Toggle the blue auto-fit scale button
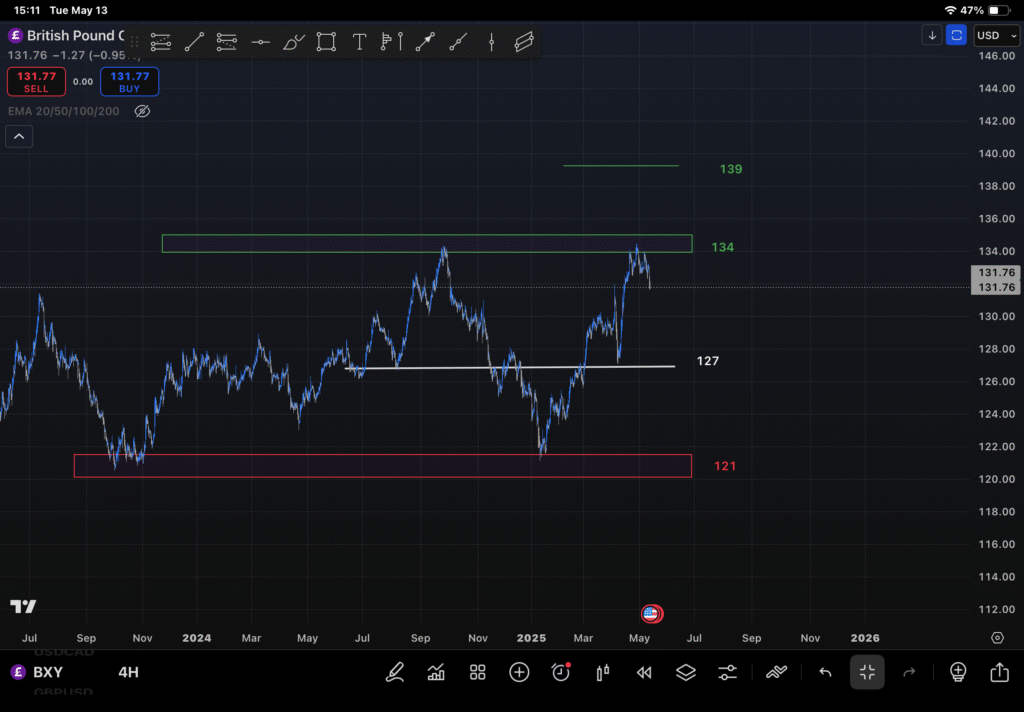 pyautogui.click(x=957, y=35)
